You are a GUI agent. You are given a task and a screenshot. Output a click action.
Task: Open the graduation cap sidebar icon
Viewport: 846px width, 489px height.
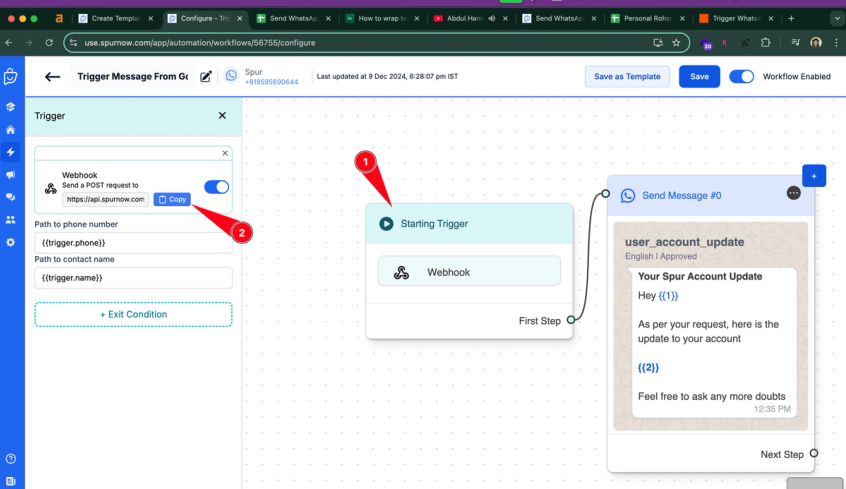10,107
